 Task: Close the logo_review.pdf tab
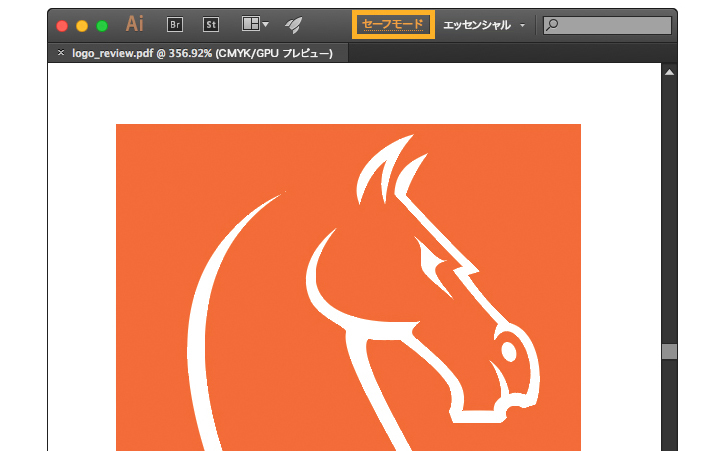click(x=61, y=53)
